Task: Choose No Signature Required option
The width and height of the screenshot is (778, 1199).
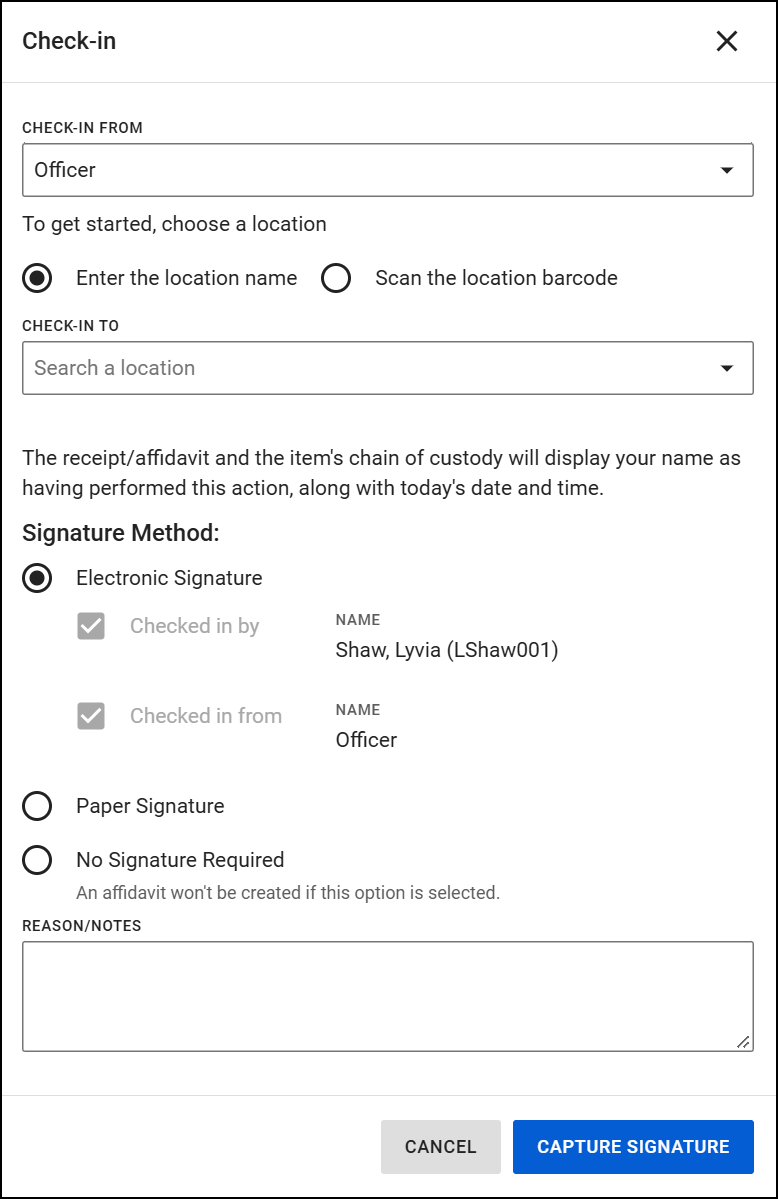Action: pyautogui.click(x=37, y=860)
